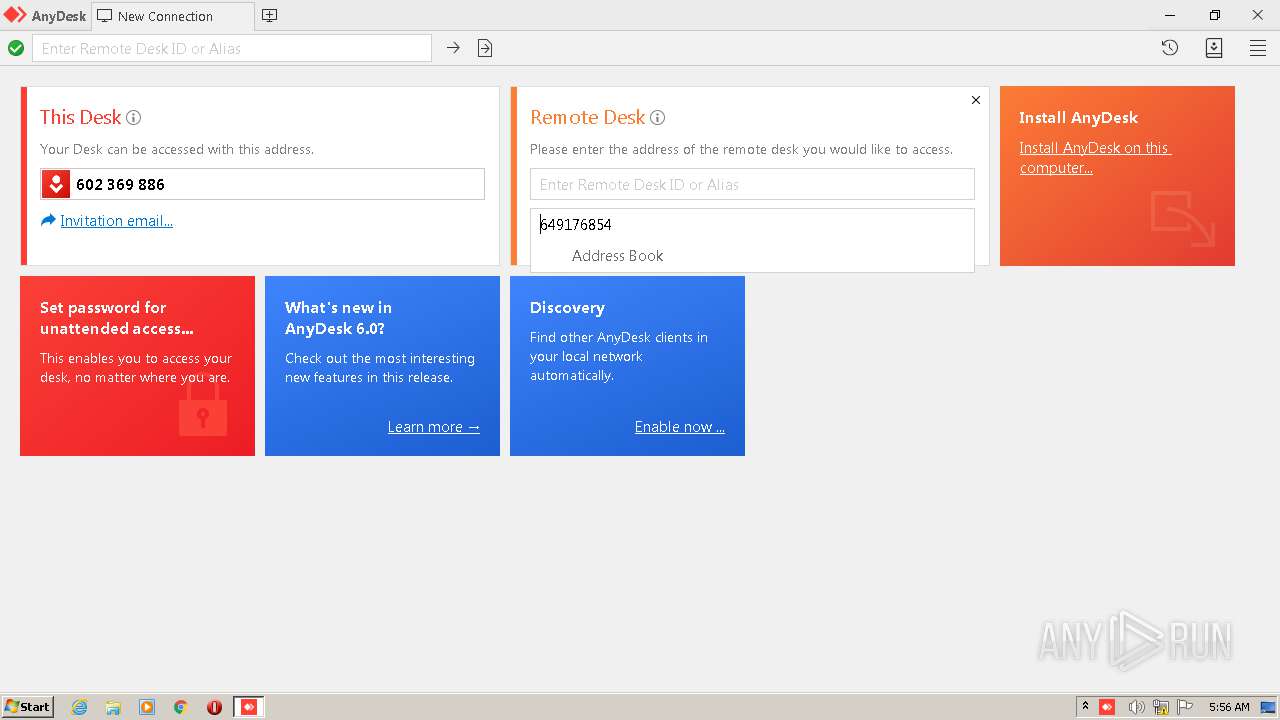Click the network tray icon
The image size is (1280, 720).
(1161, 707)
